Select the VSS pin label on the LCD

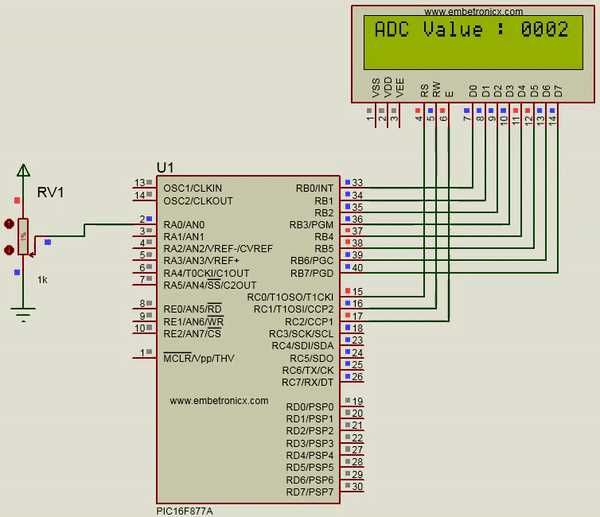(376, 87)
